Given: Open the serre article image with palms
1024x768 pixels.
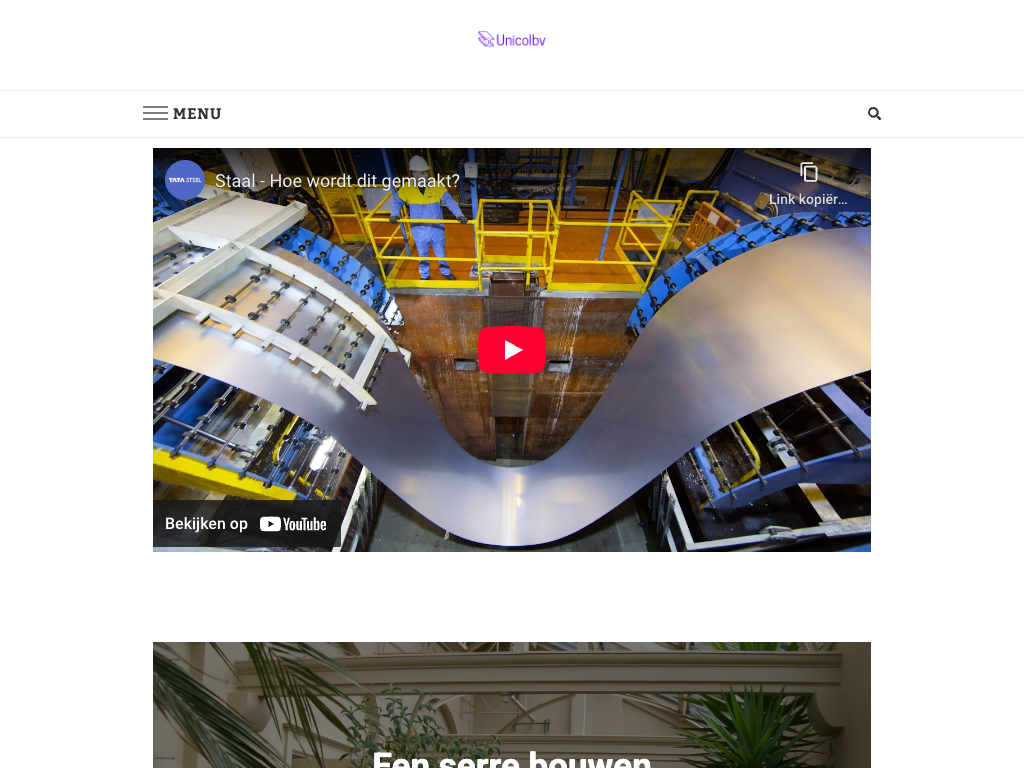Looking at the screenshot, I should [512, 705].
